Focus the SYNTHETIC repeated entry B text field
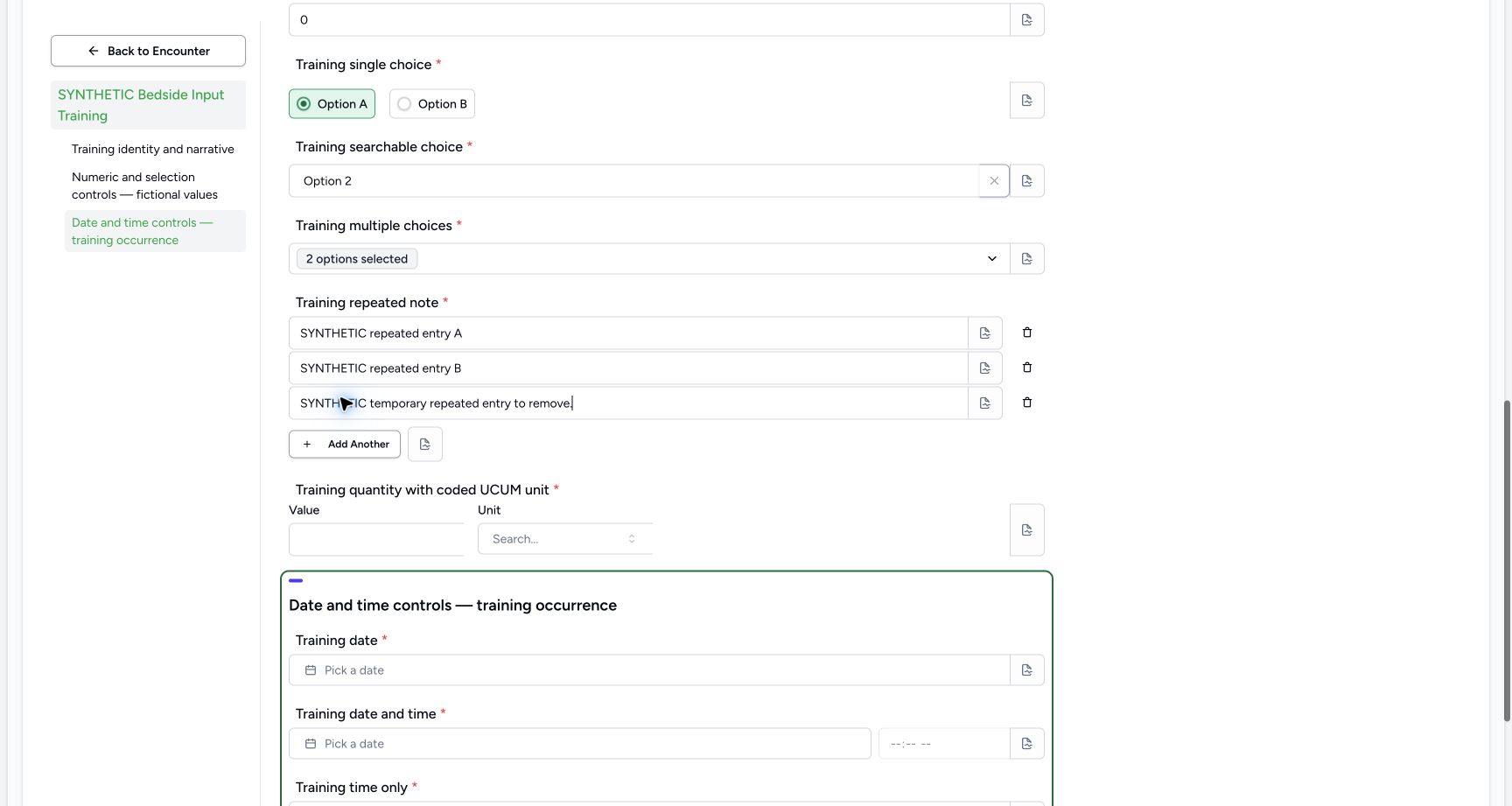This screenshot has width=1512, height=806. pos(628,368)
